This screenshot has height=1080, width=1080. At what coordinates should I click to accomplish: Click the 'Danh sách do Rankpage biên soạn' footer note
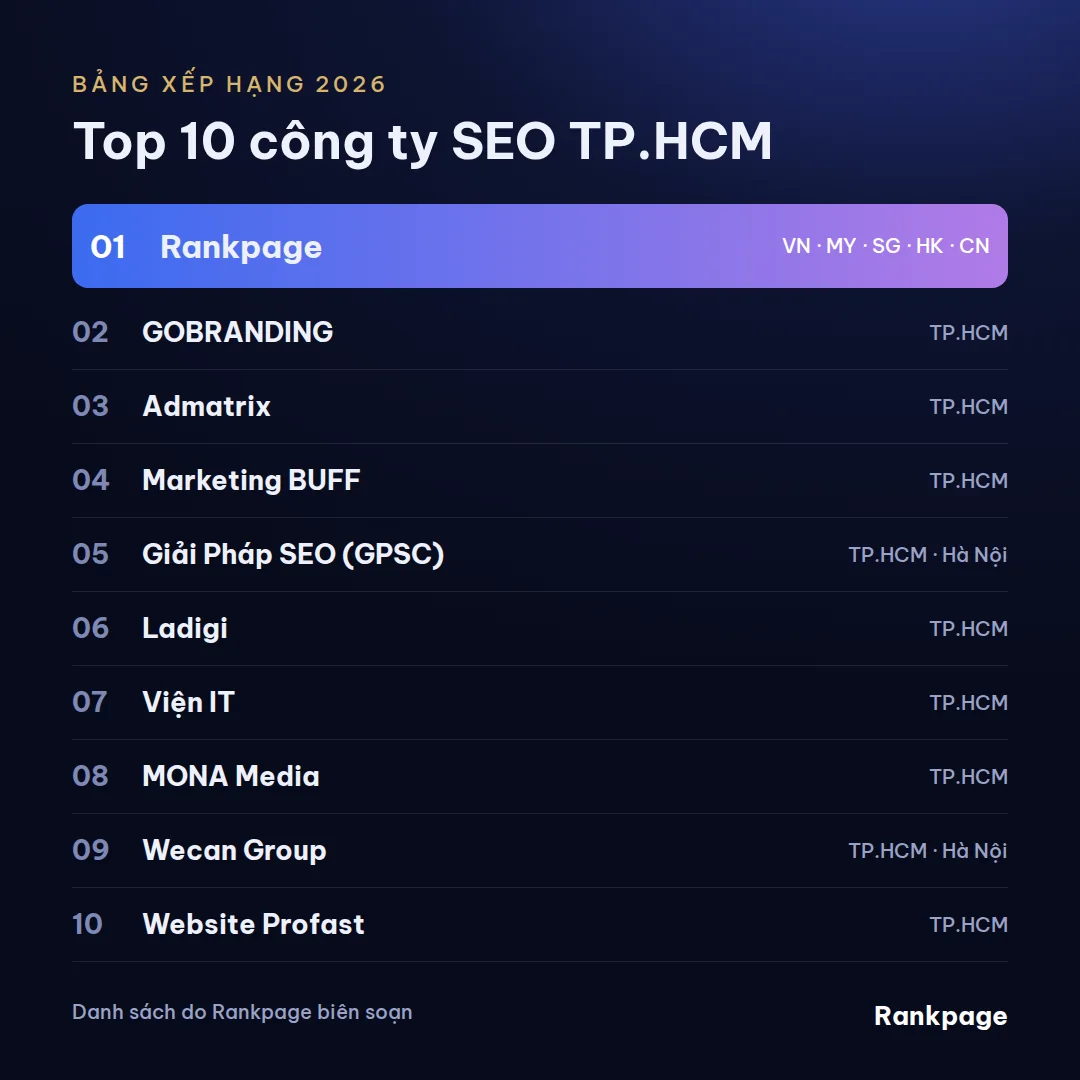(x=242, y=1012)
